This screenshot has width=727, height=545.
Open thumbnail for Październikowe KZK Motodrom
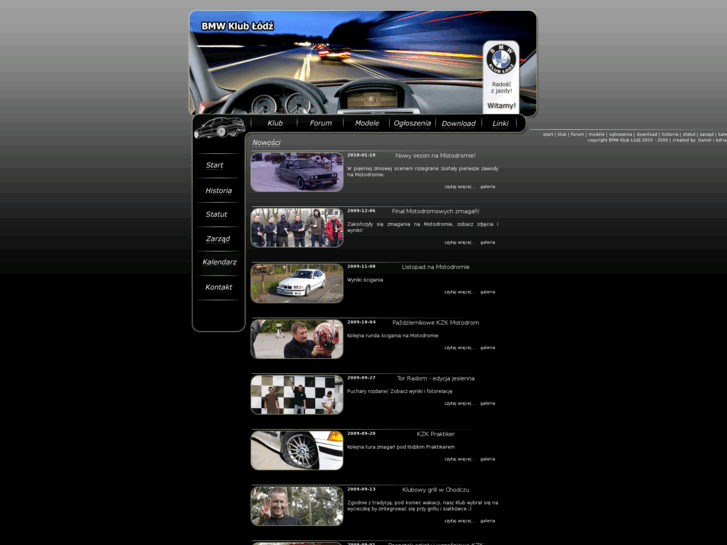coord(297,339)
